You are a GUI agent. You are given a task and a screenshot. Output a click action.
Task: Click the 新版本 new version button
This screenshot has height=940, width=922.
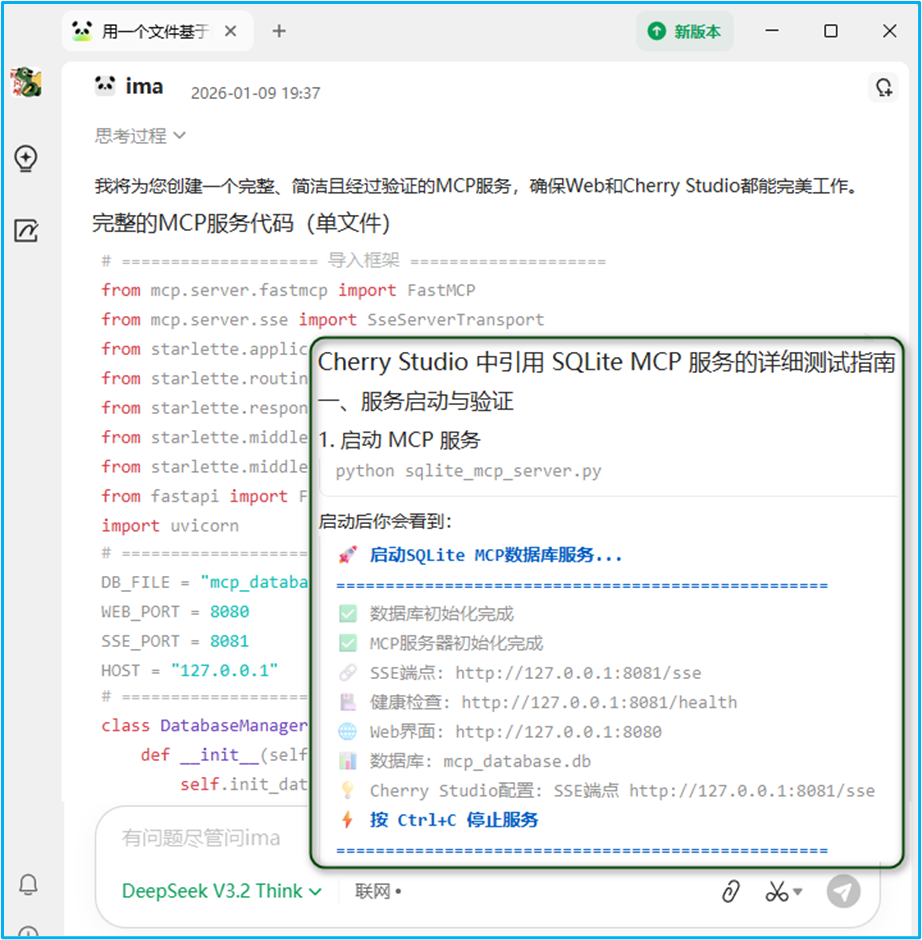point(684,31)
